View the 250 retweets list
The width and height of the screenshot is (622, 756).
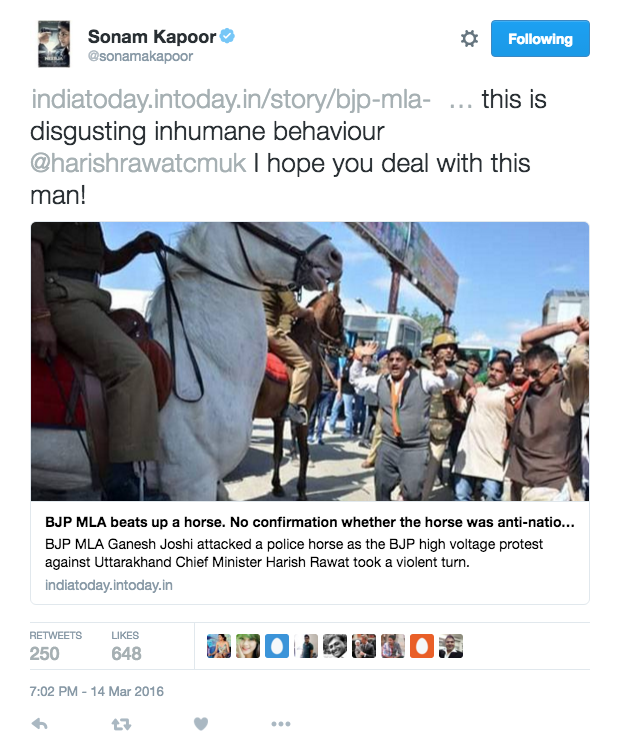(55, 646)
